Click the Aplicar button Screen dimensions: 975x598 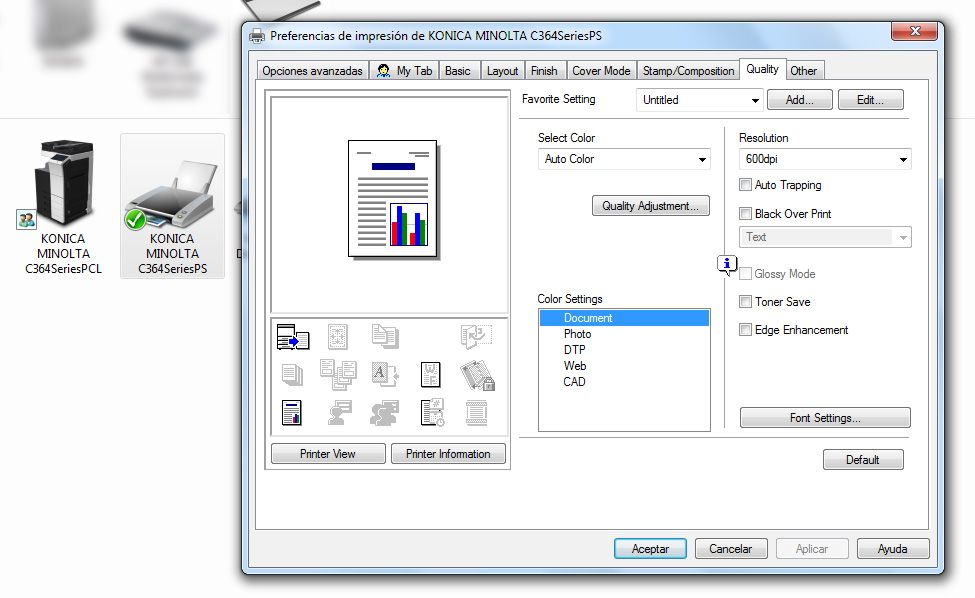(x=812, y=549)
